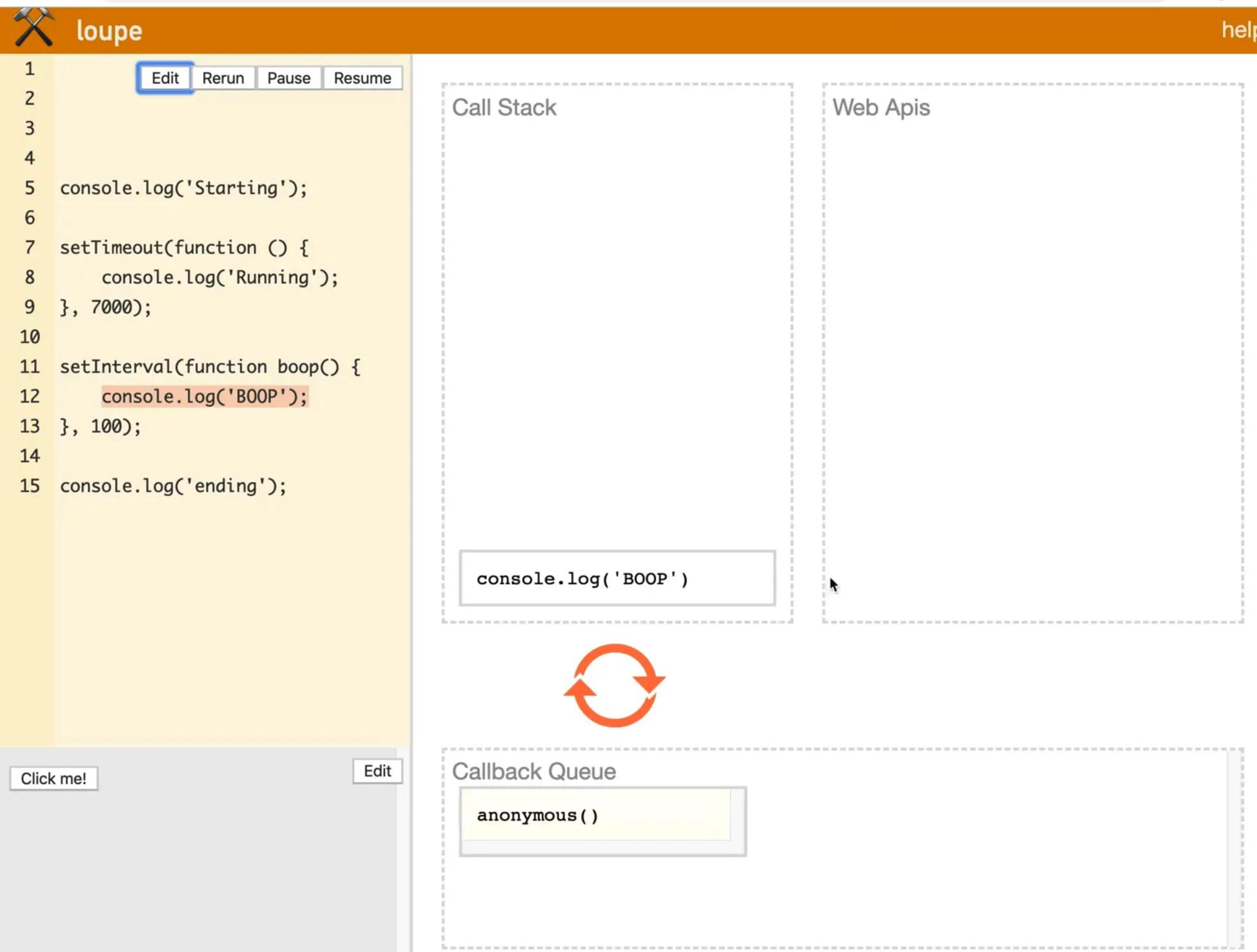1257x952 pixels.
Task: Click the Rerun button
Action: click(223, 78)
